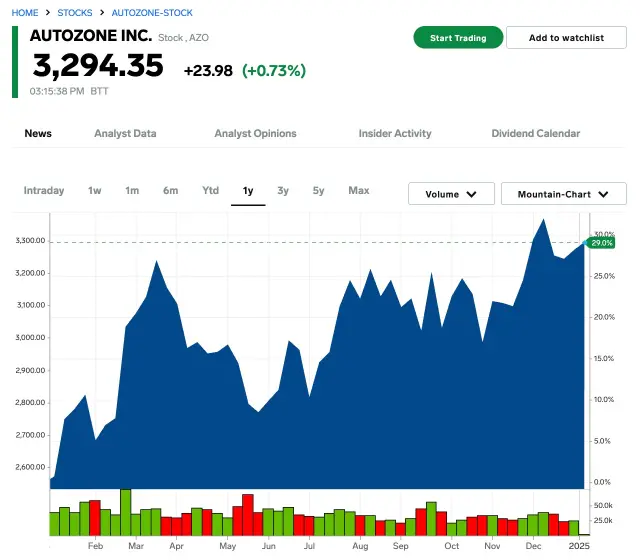Click the Start Trading button
The width and height of the screenshot is (640, 560).
457,38
